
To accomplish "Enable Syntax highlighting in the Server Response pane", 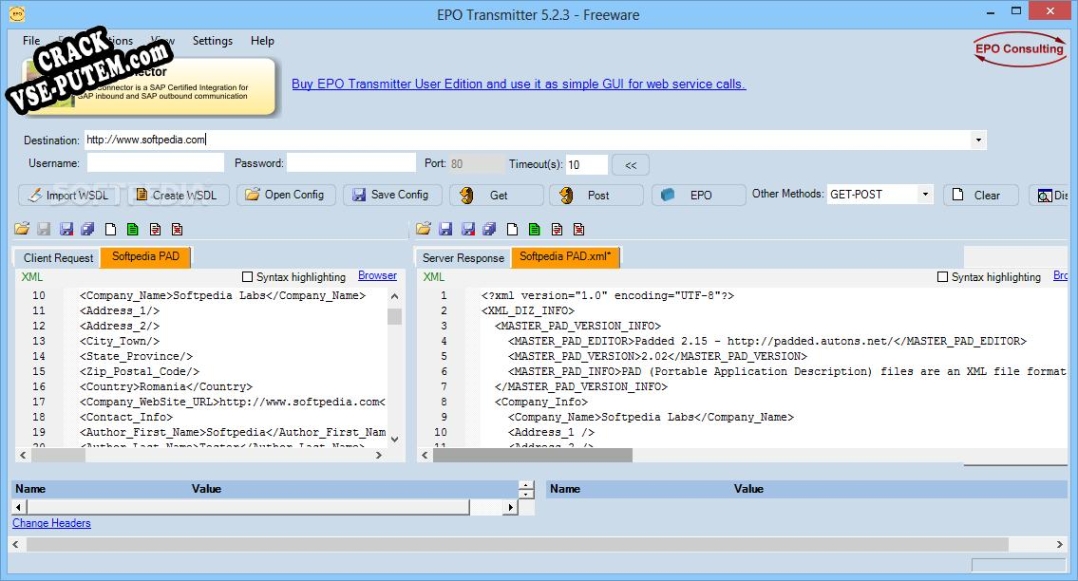I will 943,277.
